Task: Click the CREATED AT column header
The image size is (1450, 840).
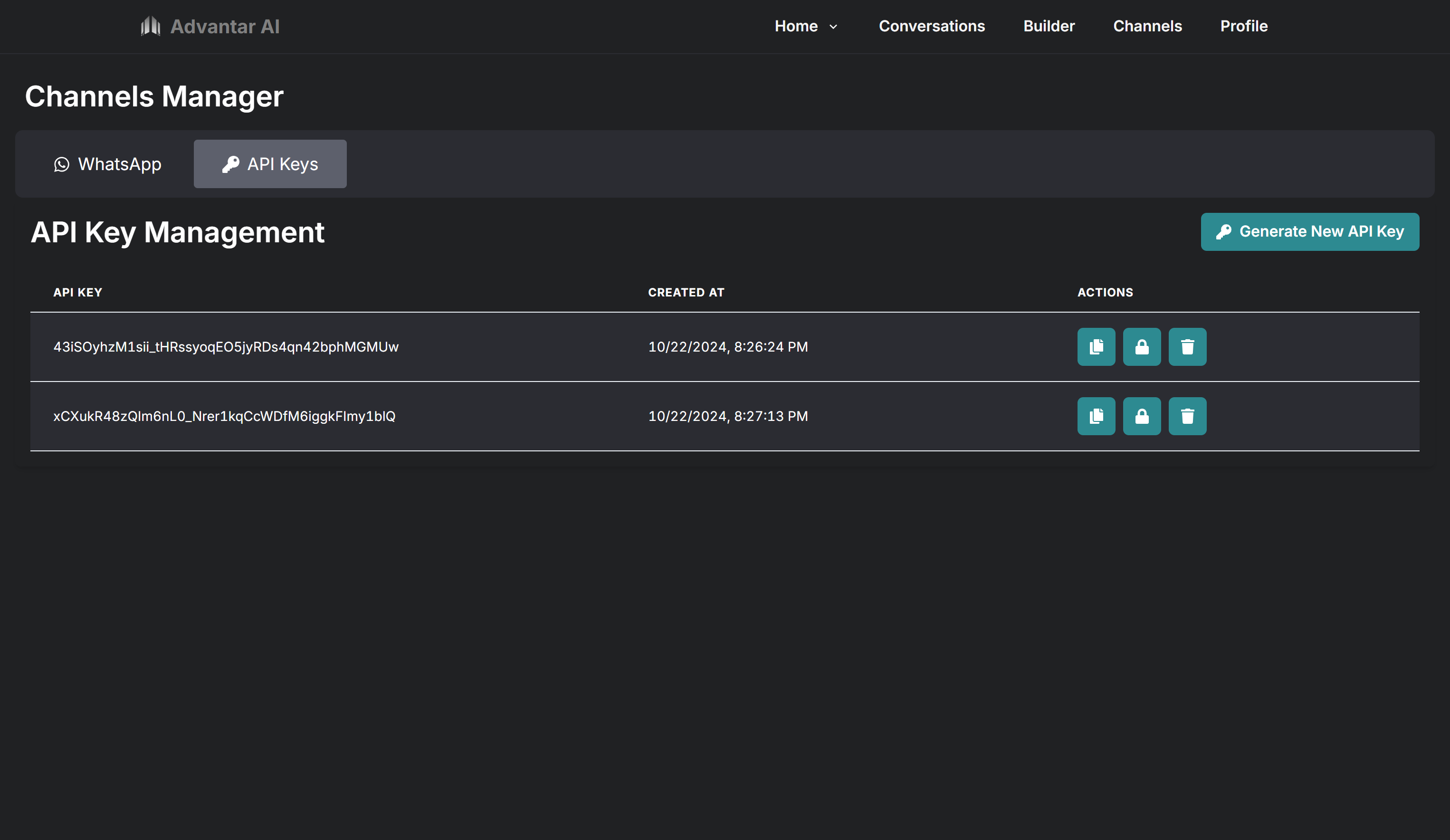Action: pos(686,292)
